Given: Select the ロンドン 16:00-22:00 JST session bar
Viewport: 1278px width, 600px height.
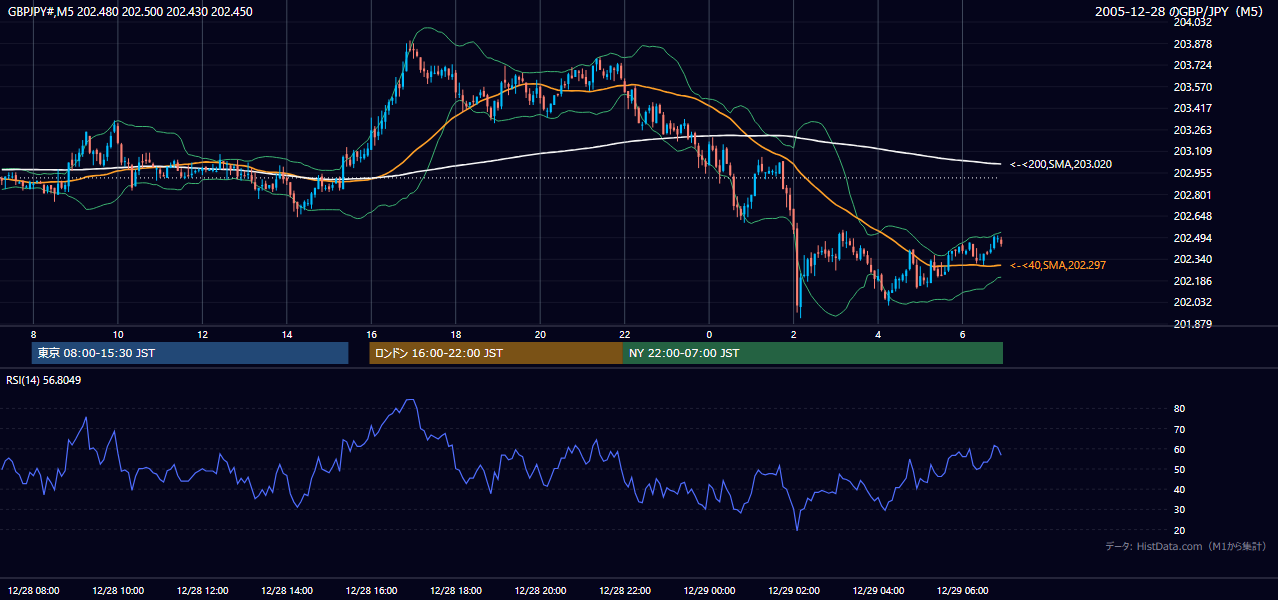Looking at the screenshot, I should pyautogui.click(x=496, y=353).
